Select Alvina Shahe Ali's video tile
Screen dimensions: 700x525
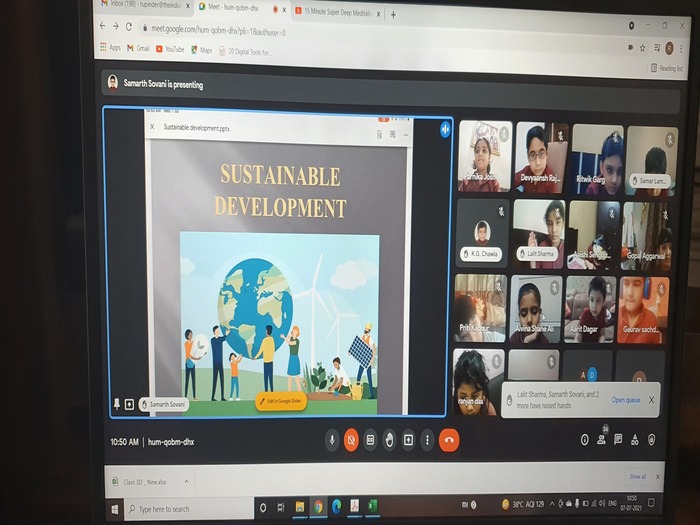pos(535,309)
